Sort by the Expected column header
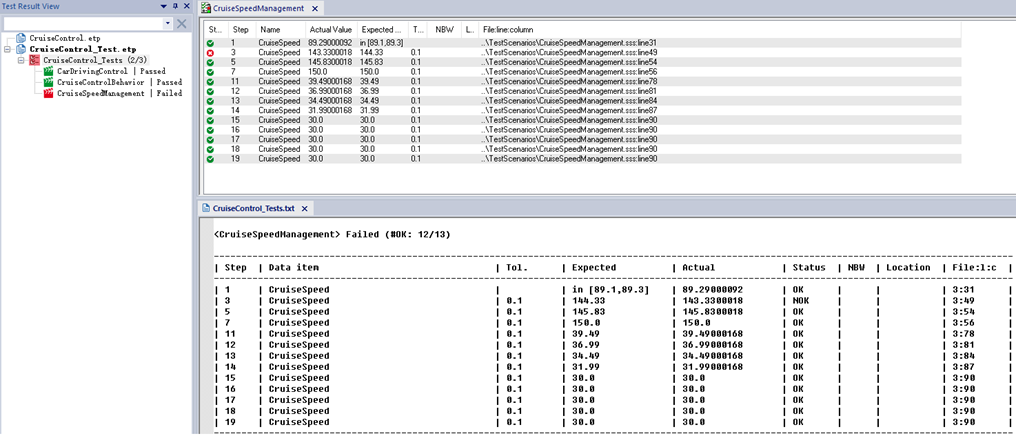 tap(382, 30)
